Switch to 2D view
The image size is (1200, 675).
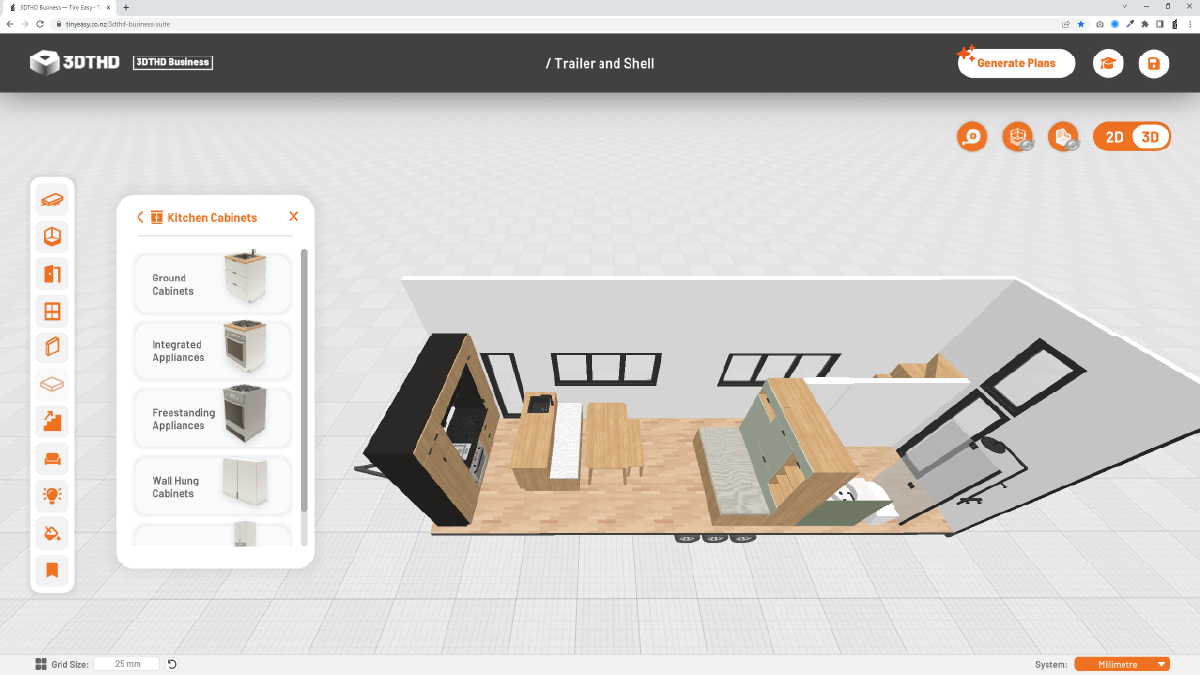pyautogui.click(x=1114, y=137)
